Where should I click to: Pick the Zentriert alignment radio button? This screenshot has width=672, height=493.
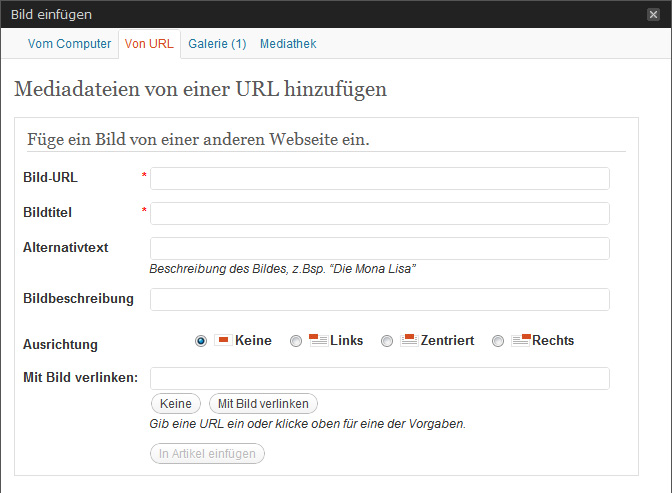click(x=387, y=341)
